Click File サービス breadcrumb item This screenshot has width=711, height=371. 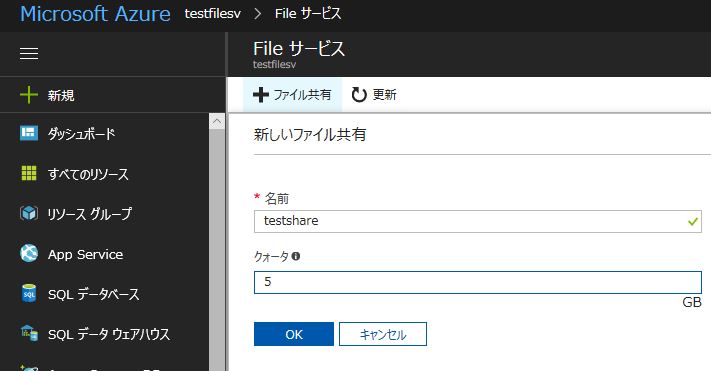pos(308,14)
